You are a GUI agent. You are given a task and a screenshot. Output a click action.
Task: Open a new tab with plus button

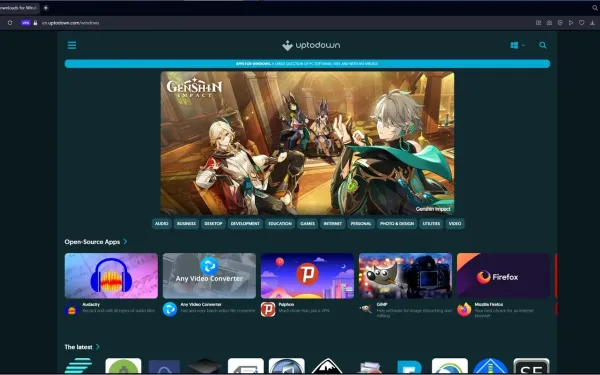click(x=46, y=8)
